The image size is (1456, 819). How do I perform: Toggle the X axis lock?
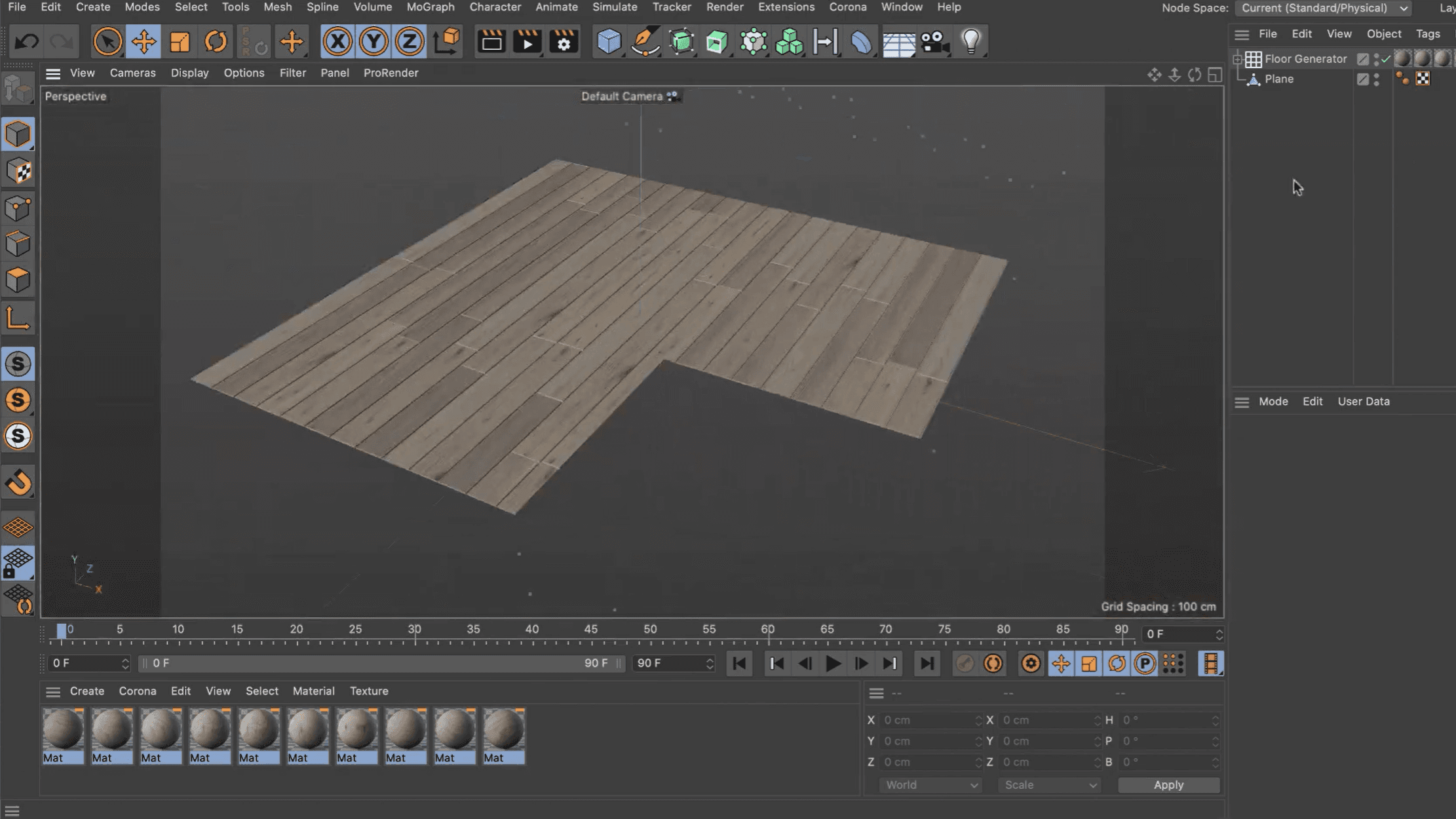click(x=337, y=42)
